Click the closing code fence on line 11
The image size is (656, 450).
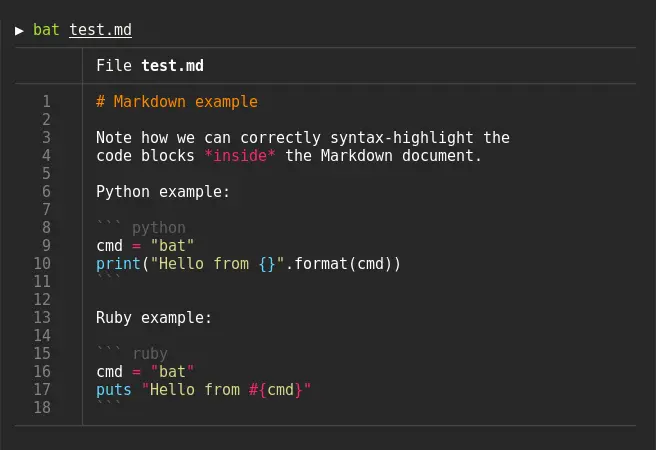coord(109,280)
